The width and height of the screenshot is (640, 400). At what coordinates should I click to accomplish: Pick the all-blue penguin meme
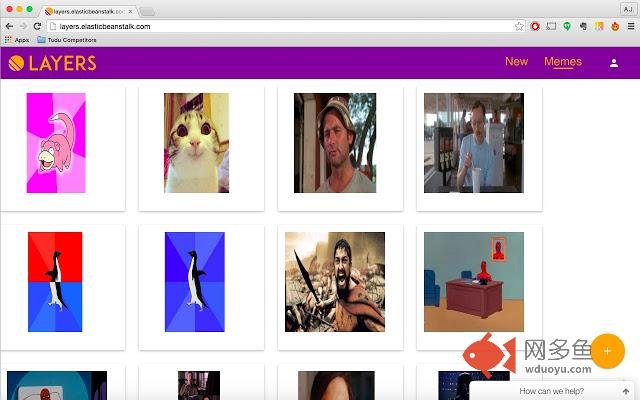[196, 282]
